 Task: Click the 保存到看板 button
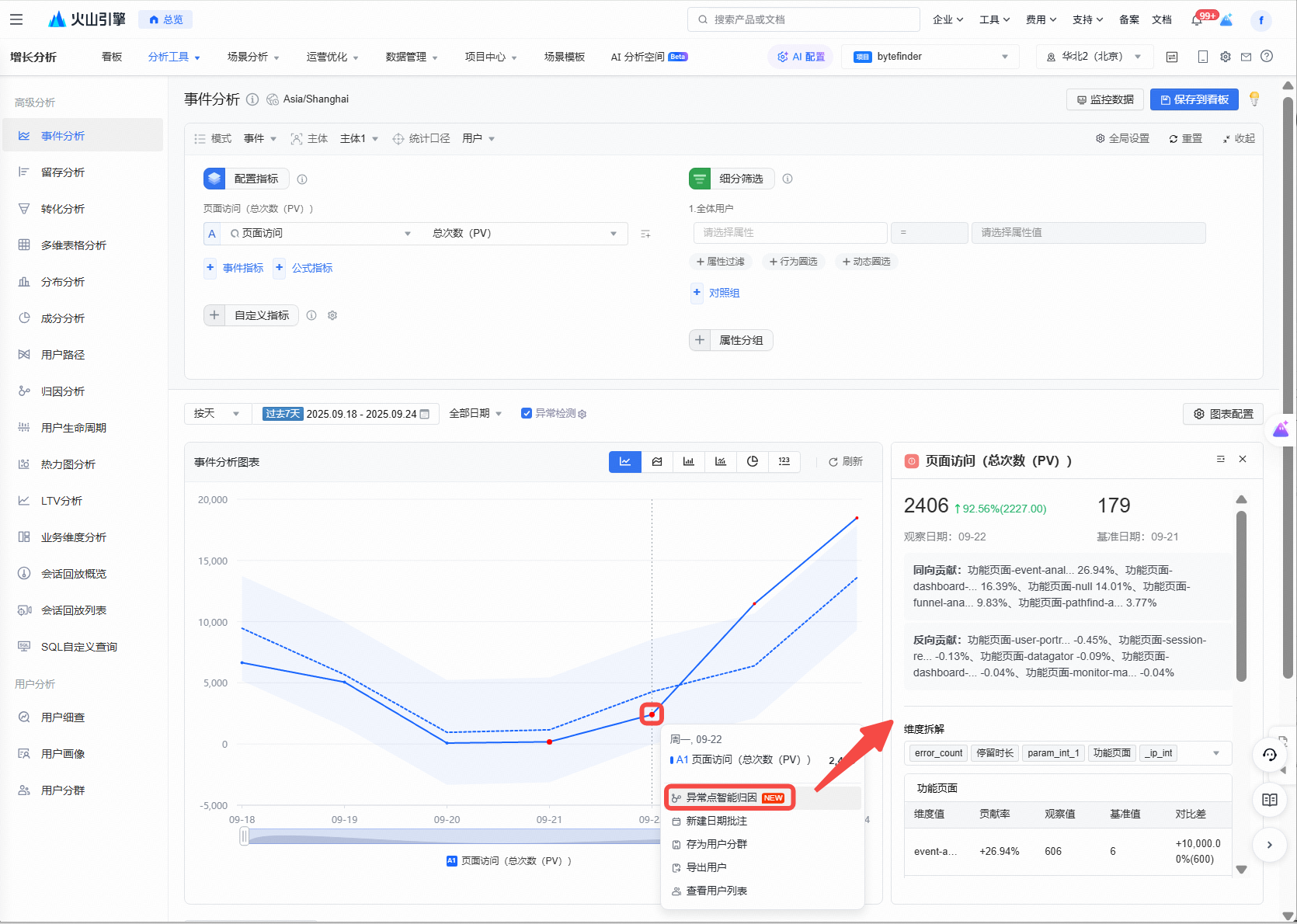pyautogui.click(x=1194, y=99)
